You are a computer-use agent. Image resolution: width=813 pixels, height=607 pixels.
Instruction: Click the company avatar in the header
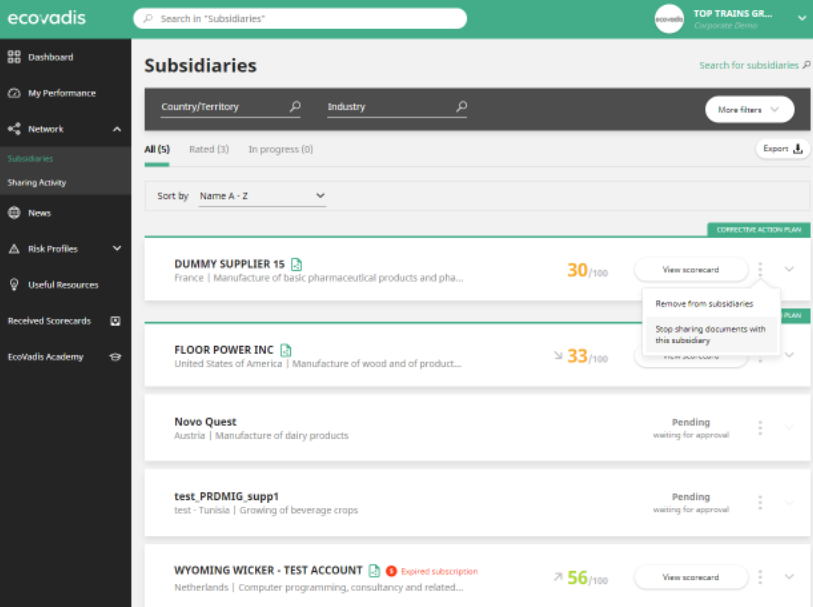[x=669, y=19]
